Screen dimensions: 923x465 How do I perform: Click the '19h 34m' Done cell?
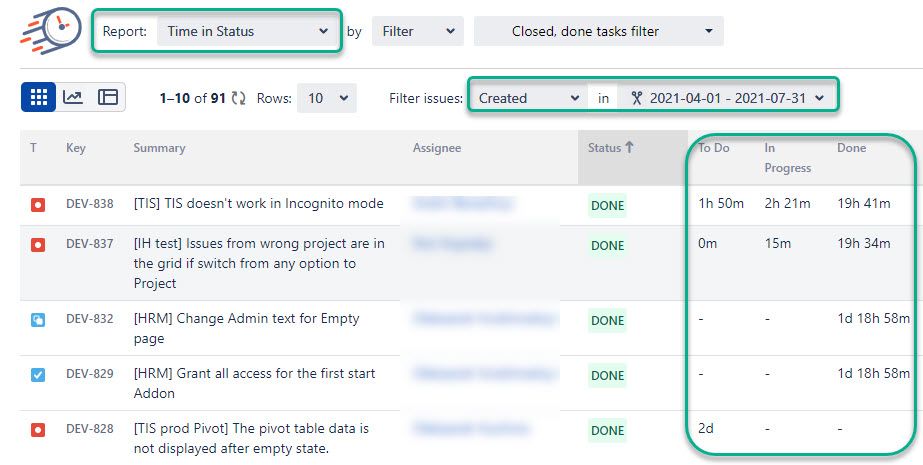864,244
